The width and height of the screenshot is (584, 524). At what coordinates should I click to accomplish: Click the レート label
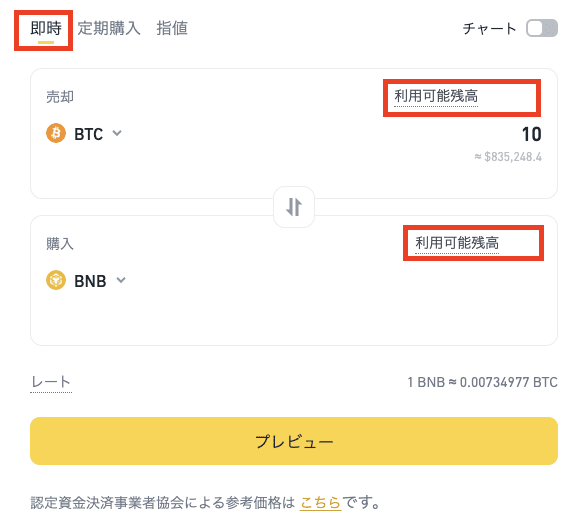(x=51, y=382)
